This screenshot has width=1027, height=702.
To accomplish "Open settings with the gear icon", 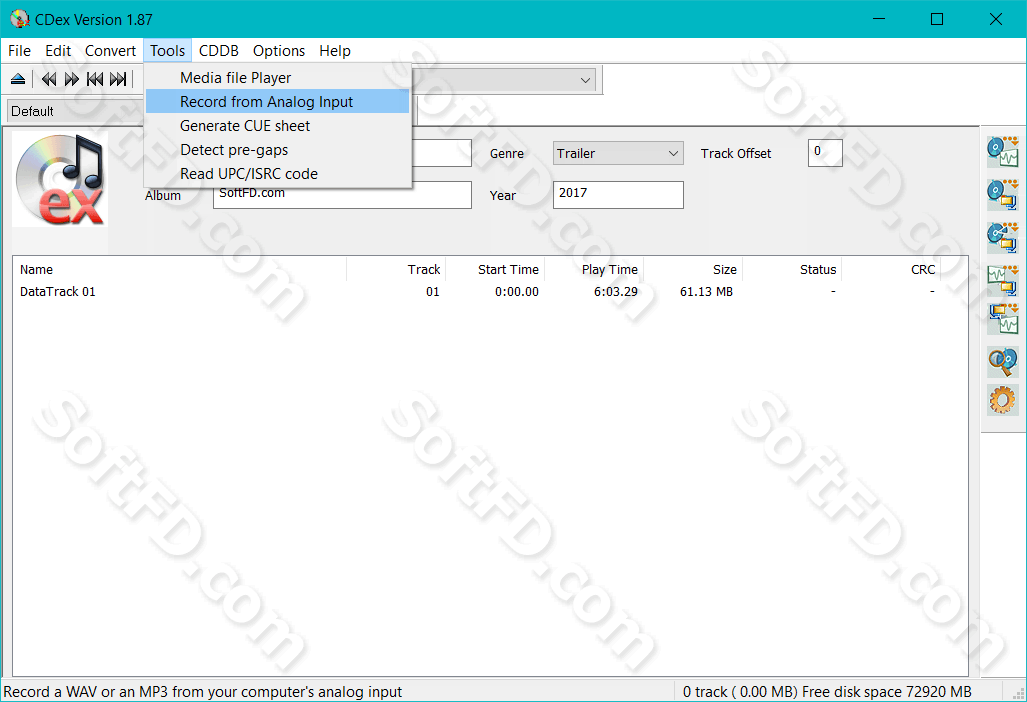I will coord(1003,399).
